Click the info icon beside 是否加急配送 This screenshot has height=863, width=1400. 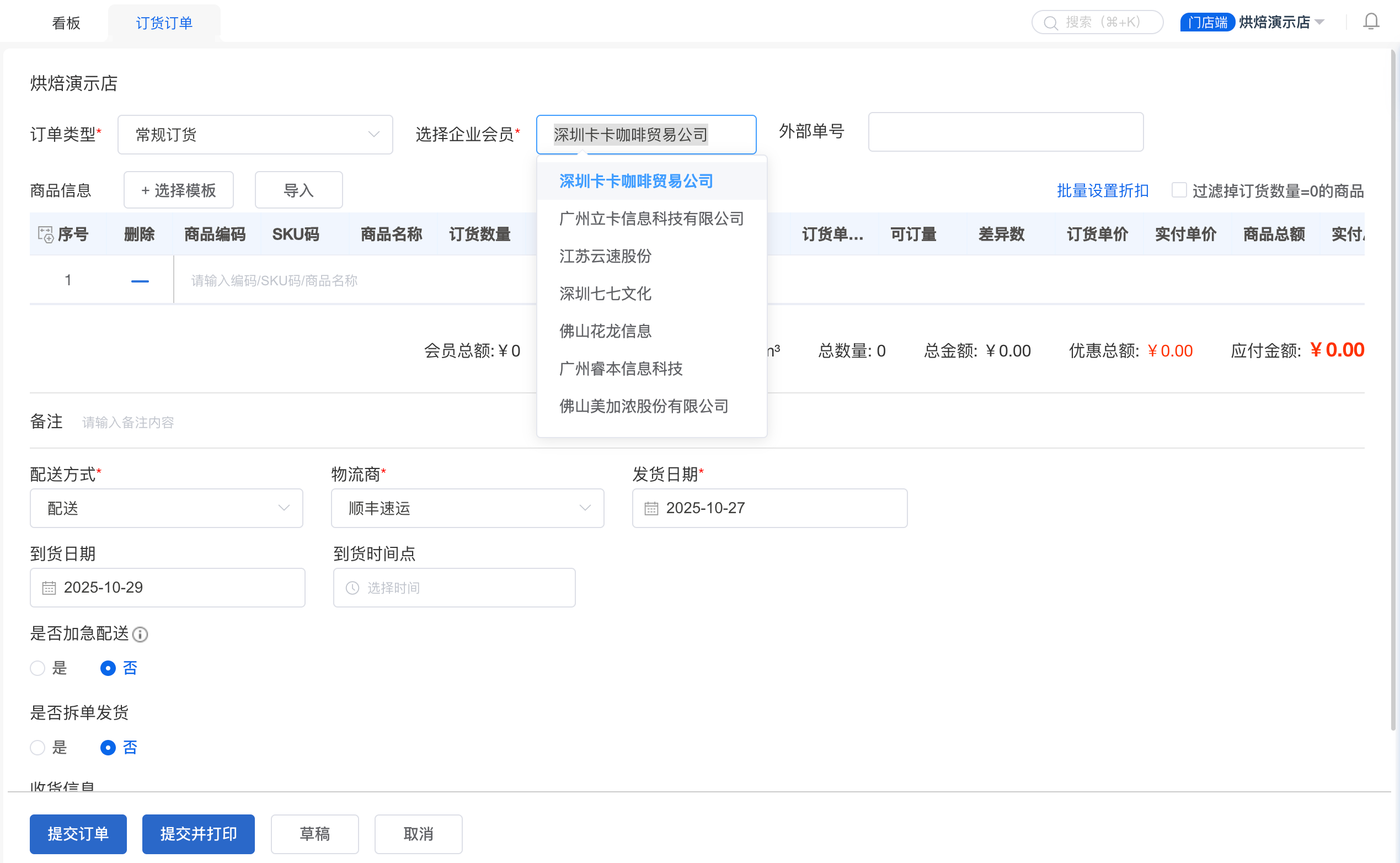coord(140,634)
